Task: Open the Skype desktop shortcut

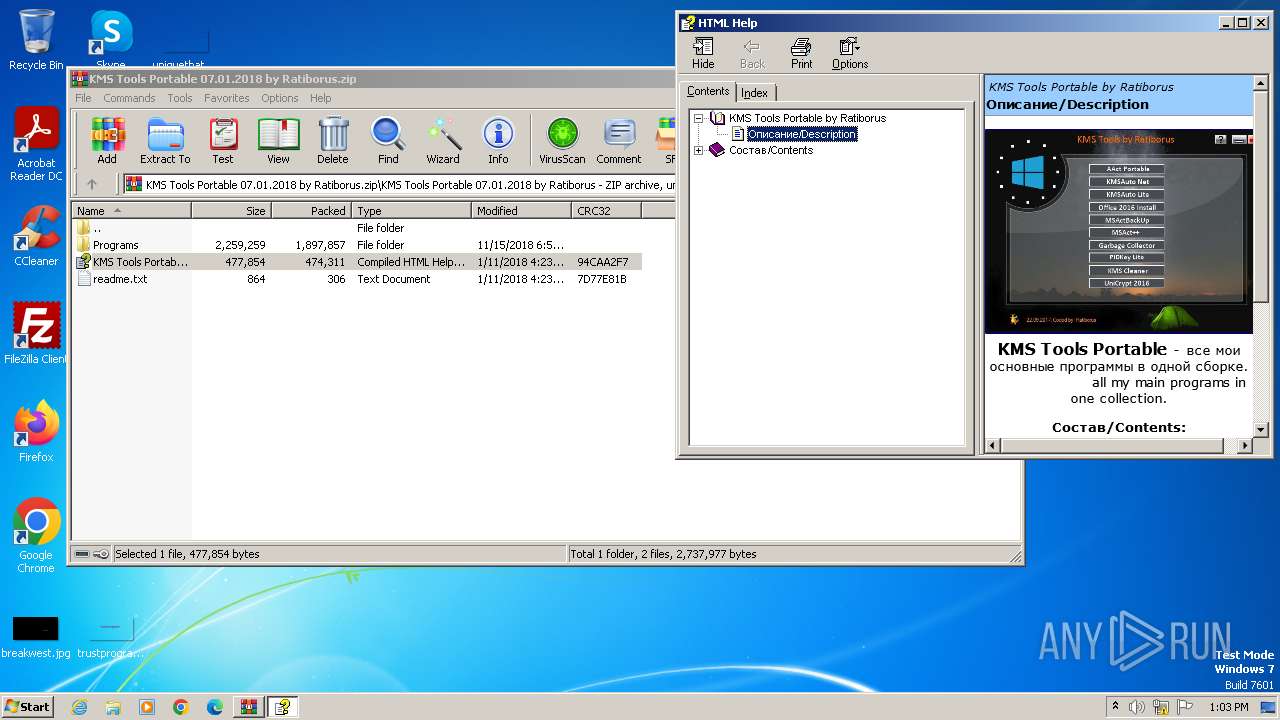Action: point(110,40)
